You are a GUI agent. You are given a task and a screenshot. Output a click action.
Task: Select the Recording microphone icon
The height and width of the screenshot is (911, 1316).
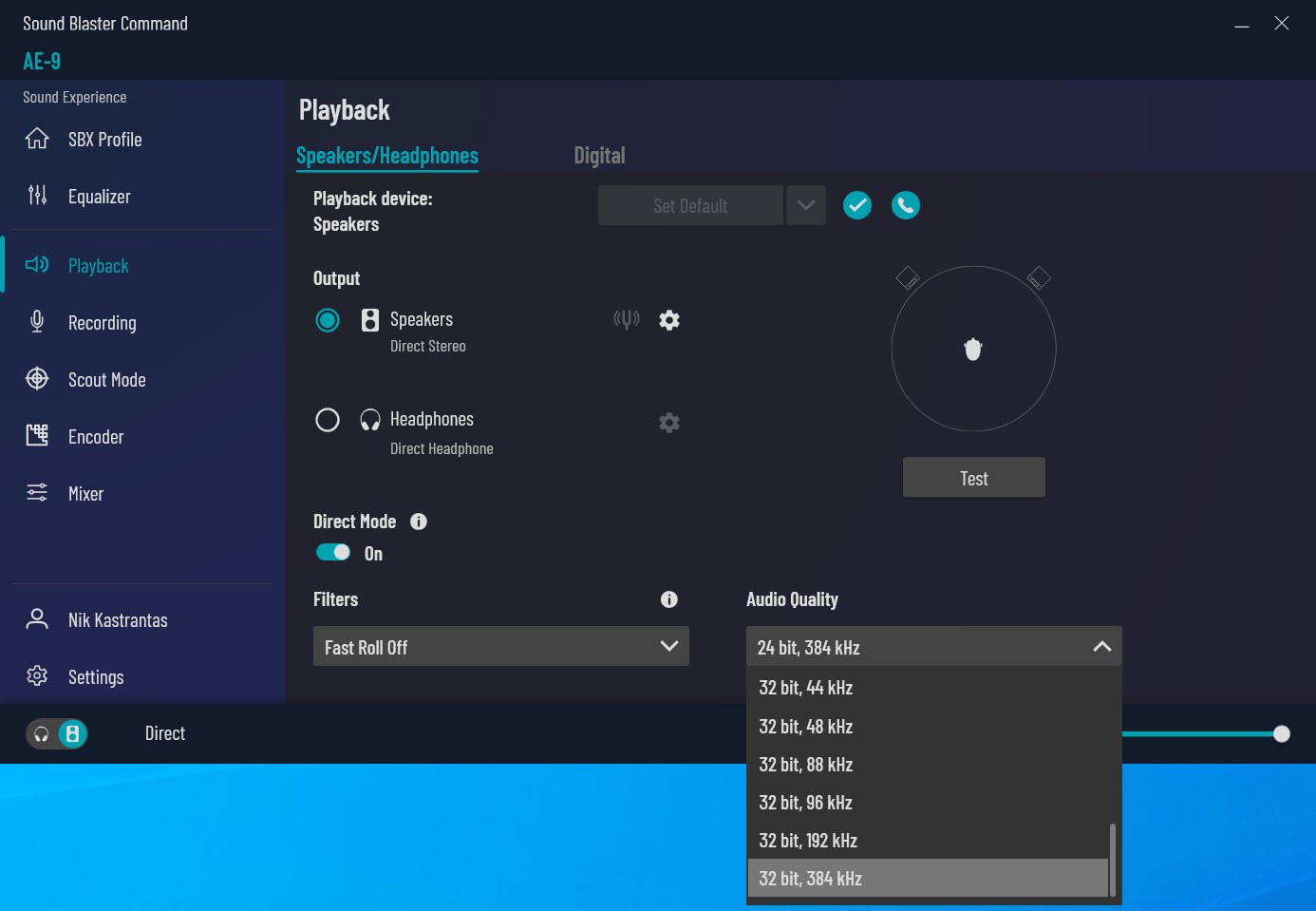click(x=37, y=322)
